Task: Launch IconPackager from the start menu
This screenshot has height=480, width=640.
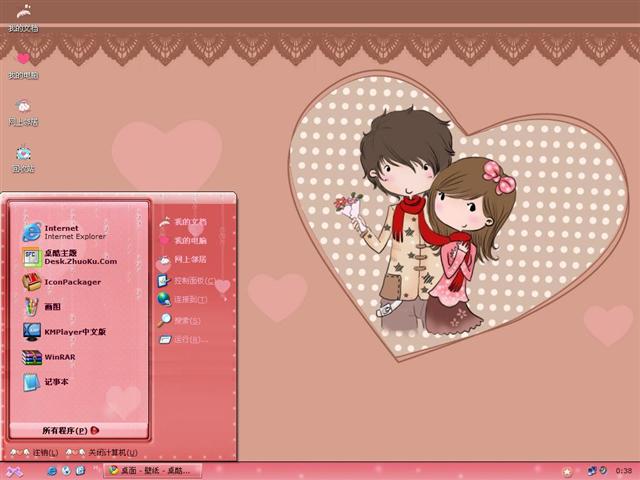Action: point(62,282)
